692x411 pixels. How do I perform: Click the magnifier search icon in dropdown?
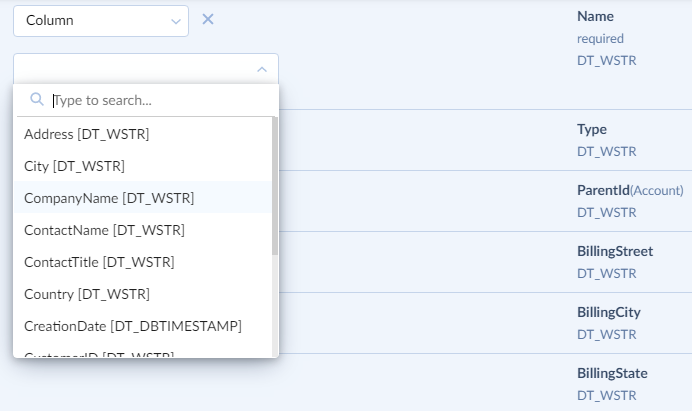click(37, 100)
